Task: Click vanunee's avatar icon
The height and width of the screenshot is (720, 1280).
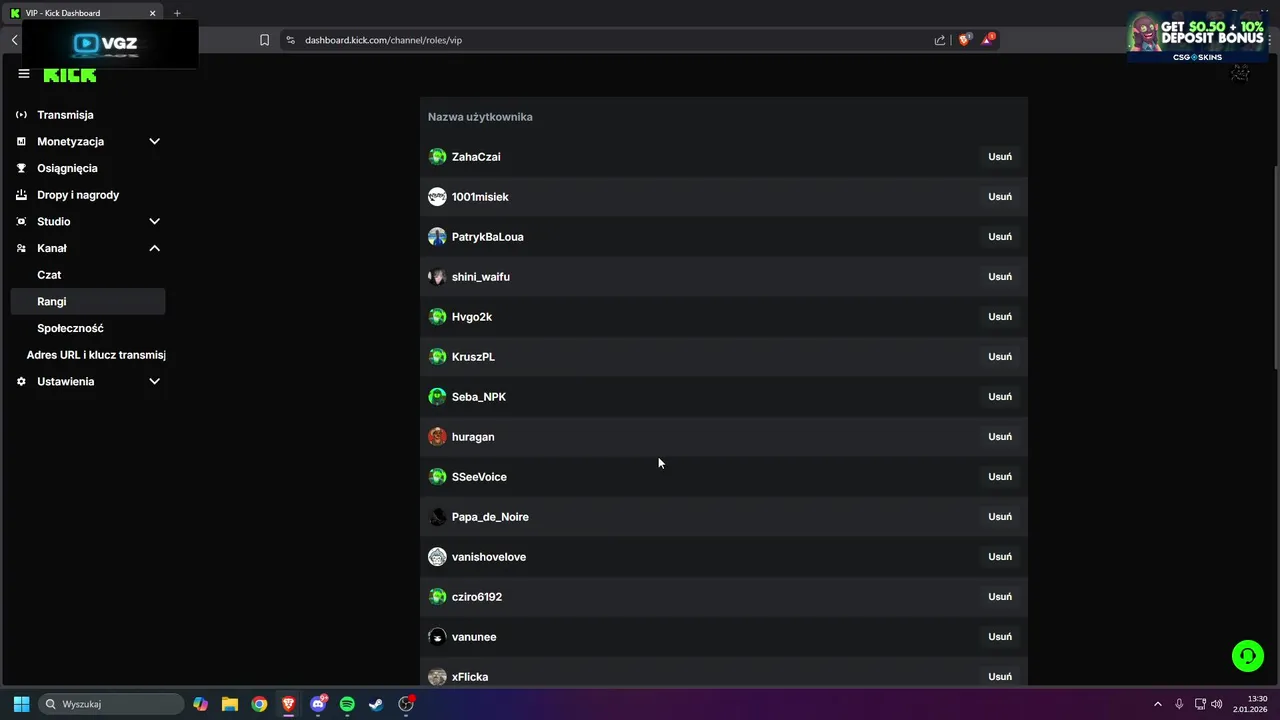Action: tap(437, 637)
